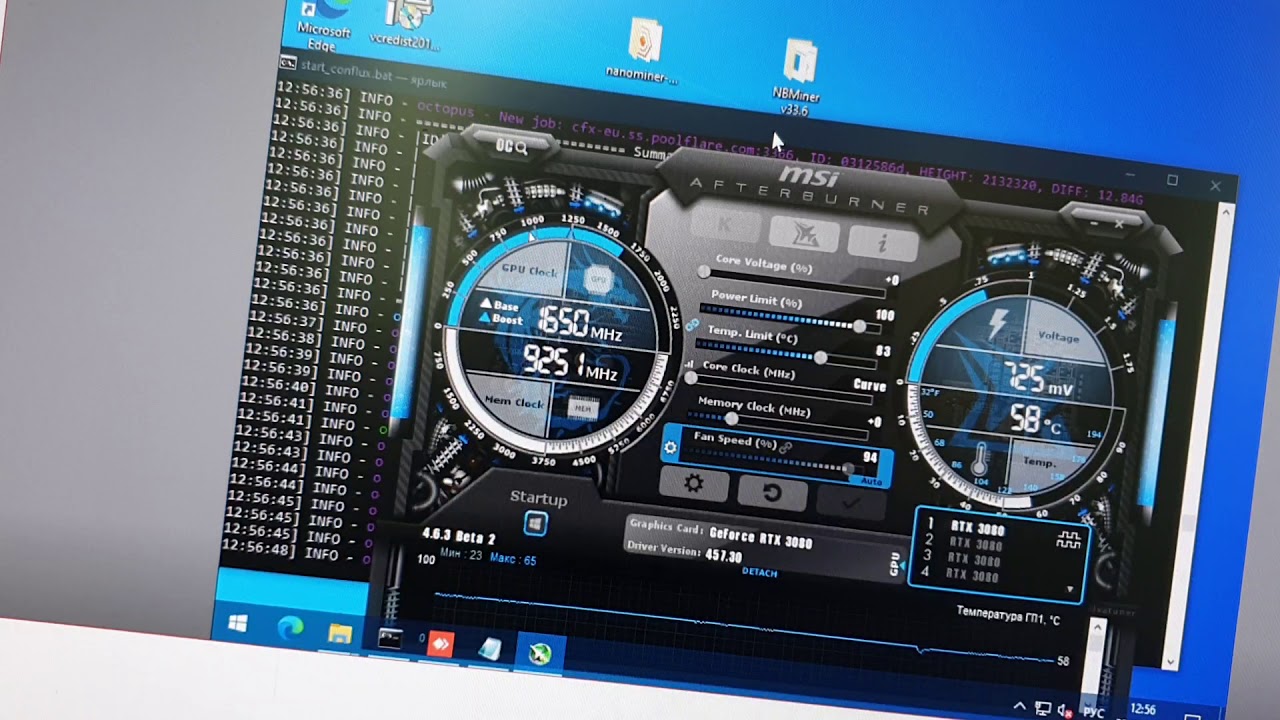Click the GPU chip icon in clock gauge
Screen dimensions: 1280x720
(x=599, y=280)
